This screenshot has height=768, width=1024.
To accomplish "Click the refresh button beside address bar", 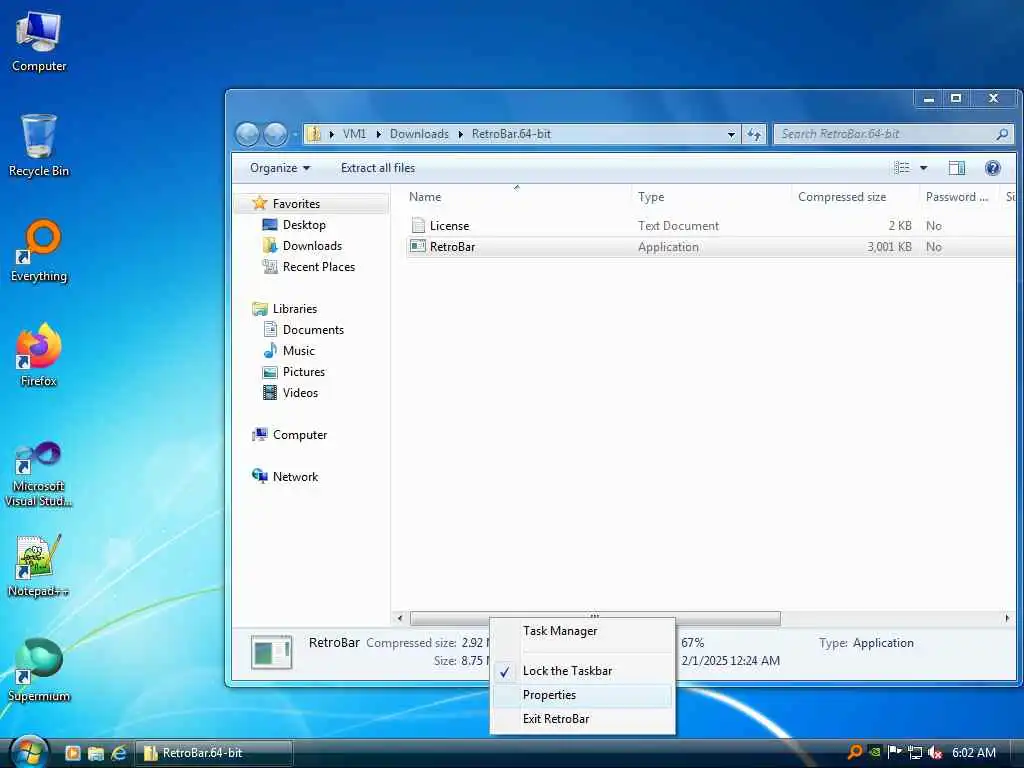I will pyautogui.click(x=754, y=134).
